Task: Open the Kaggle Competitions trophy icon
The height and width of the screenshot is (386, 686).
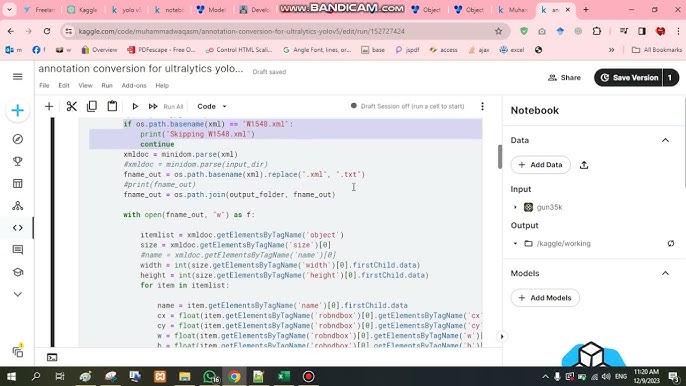Action: tap(18, 161)
